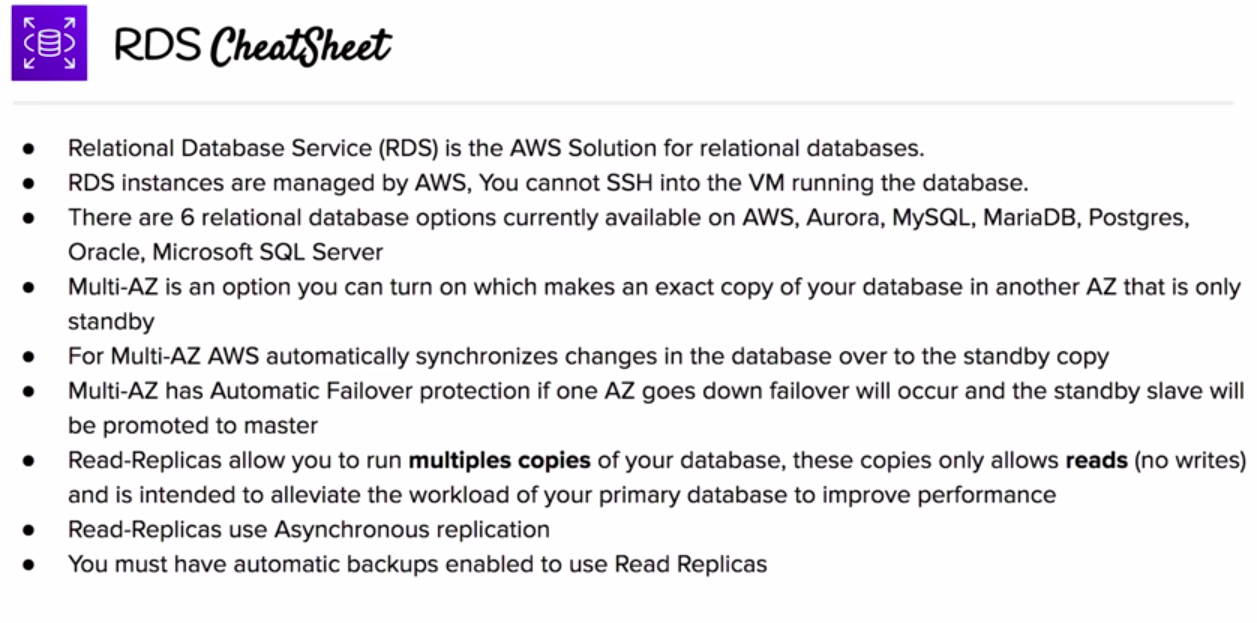Click bullet before 'Multi-AZ is an option'

[x=29, y=287]
